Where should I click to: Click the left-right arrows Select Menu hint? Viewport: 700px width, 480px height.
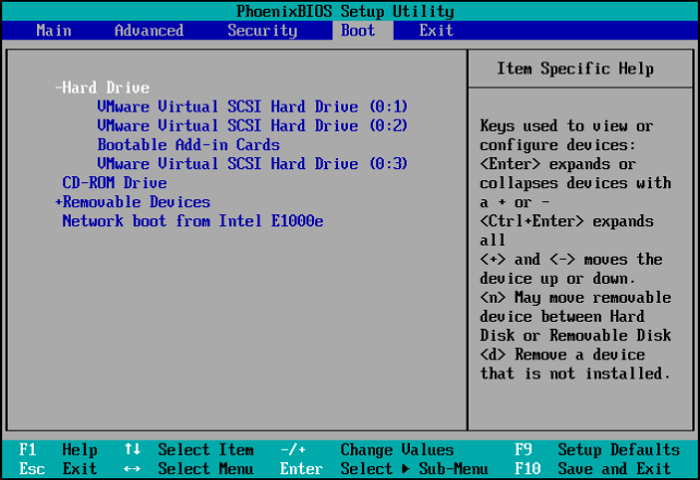coord(188,469)
